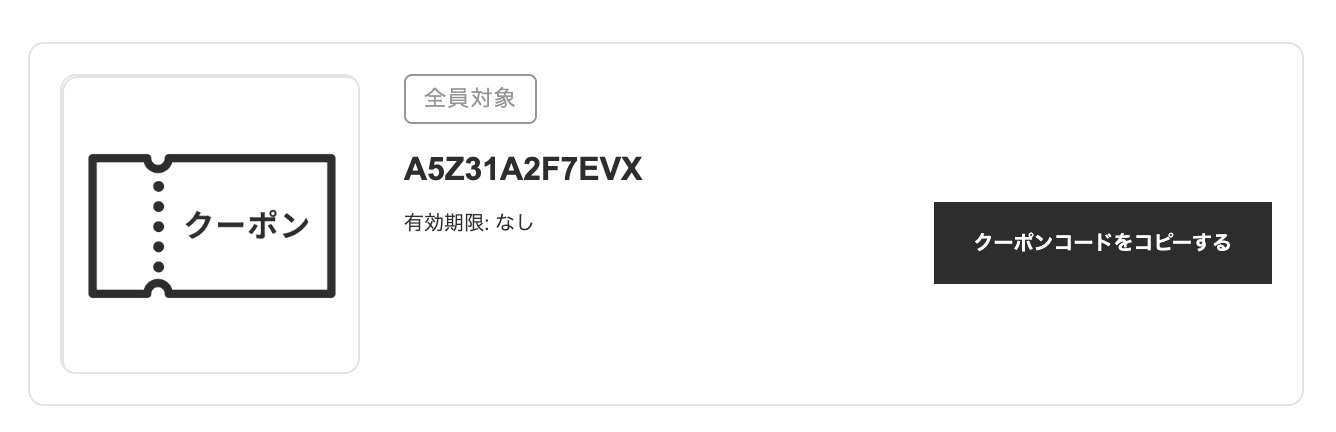Copy the coupon code with dark button

point(1103,243)
